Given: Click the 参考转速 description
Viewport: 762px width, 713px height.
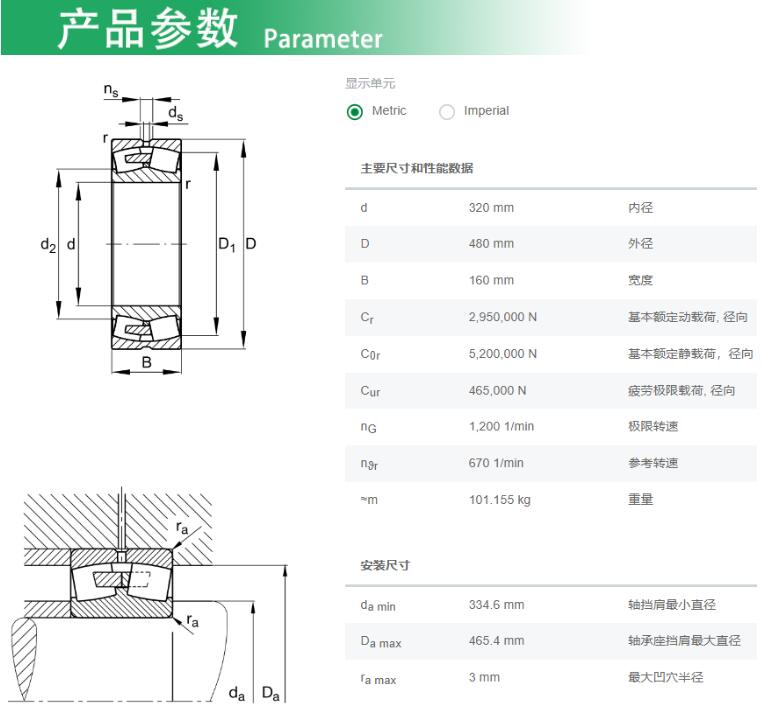Looking at the screenshot, I should 653,463.
